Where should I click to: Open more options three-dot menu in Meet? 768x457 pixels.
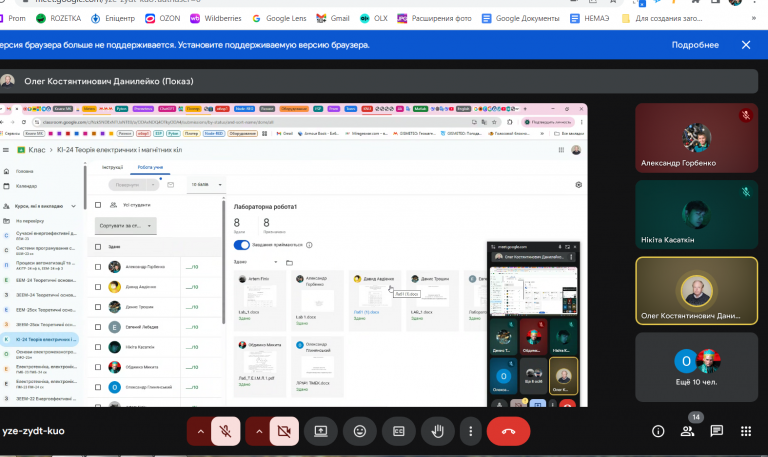(471, 431)
